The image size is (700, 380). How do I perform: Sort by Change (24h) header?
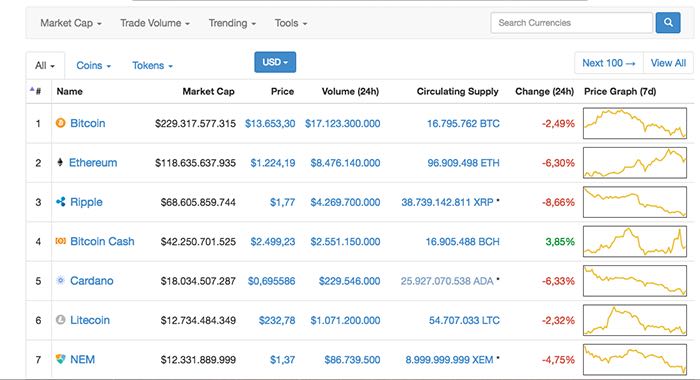click(x=544, y=91)
